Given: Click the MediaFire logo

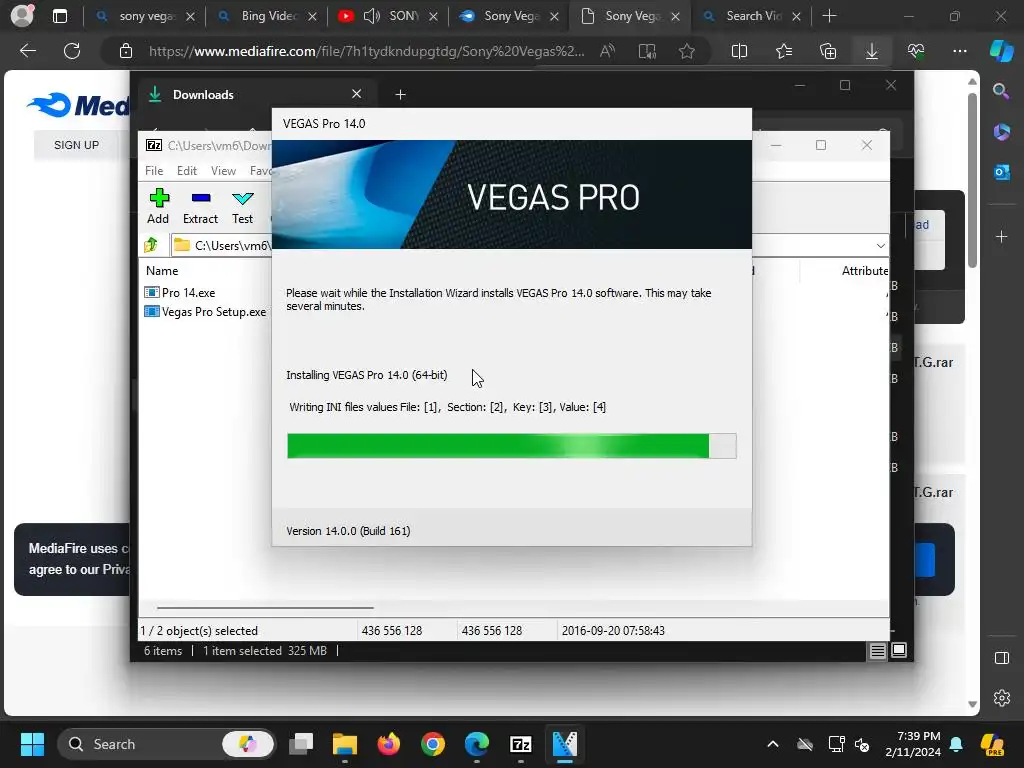Looking at the screenshot, I should [x=78, y=105].
